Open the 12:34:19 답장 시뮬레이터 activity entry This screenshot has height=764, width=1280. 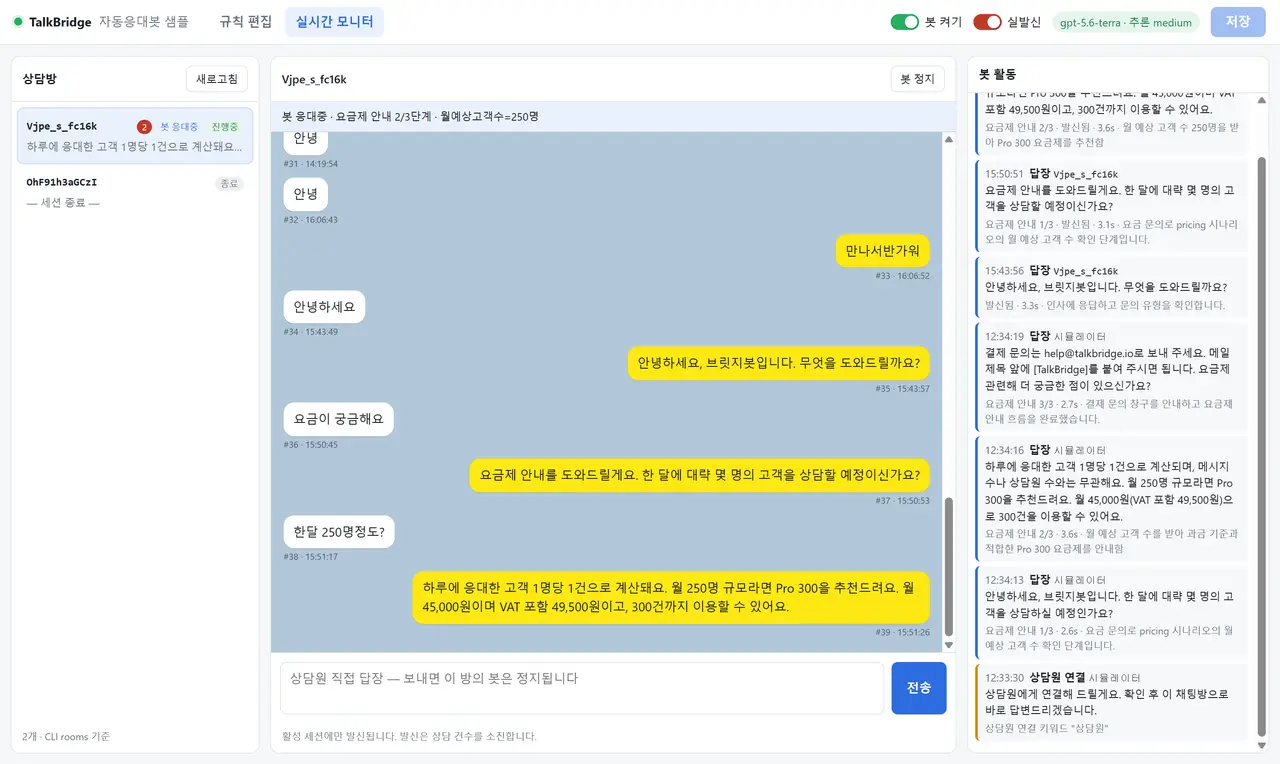click(1110, 376)
